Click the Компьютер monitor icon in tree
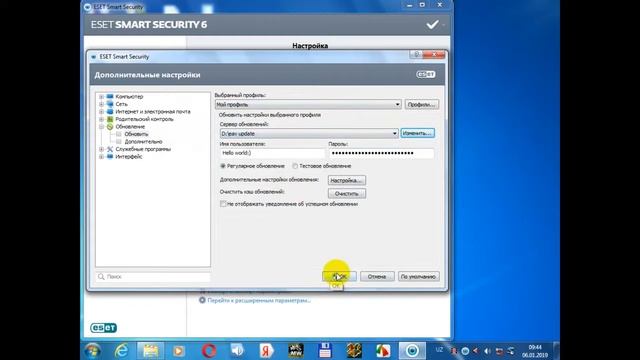 110,97
